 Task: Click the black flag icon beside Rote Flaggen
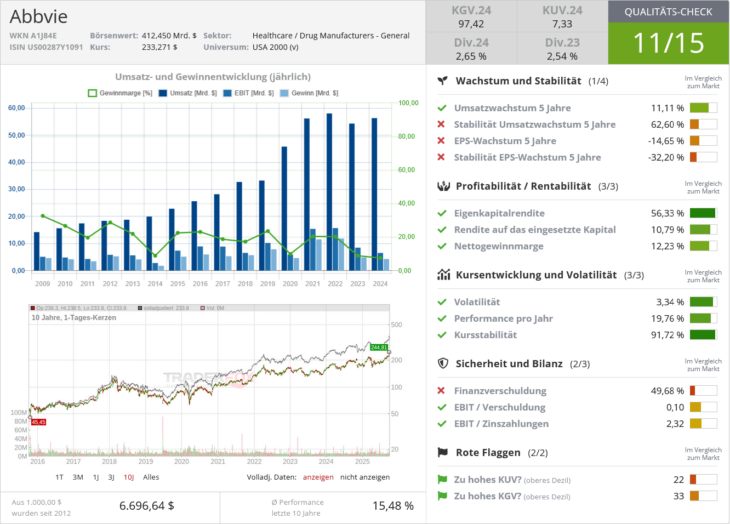tap(442, 453)
